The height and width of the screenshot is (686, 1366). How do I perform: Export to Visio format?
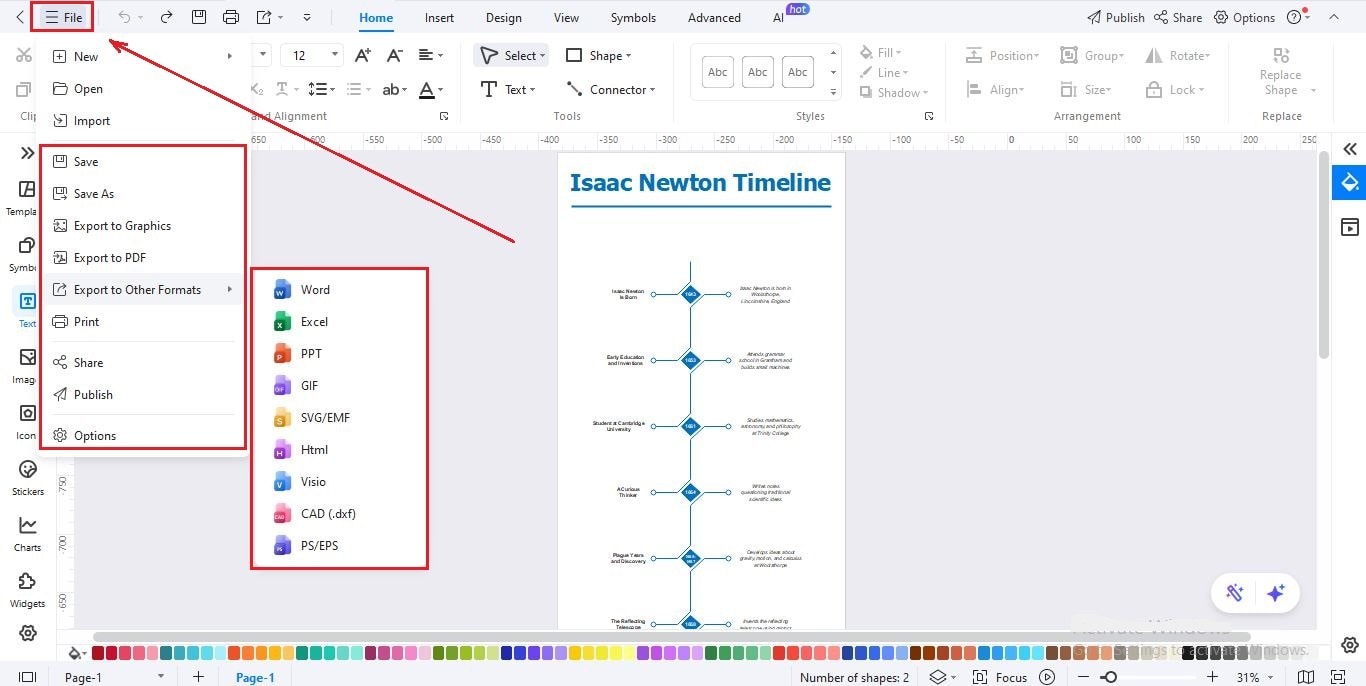pos(339,482)
